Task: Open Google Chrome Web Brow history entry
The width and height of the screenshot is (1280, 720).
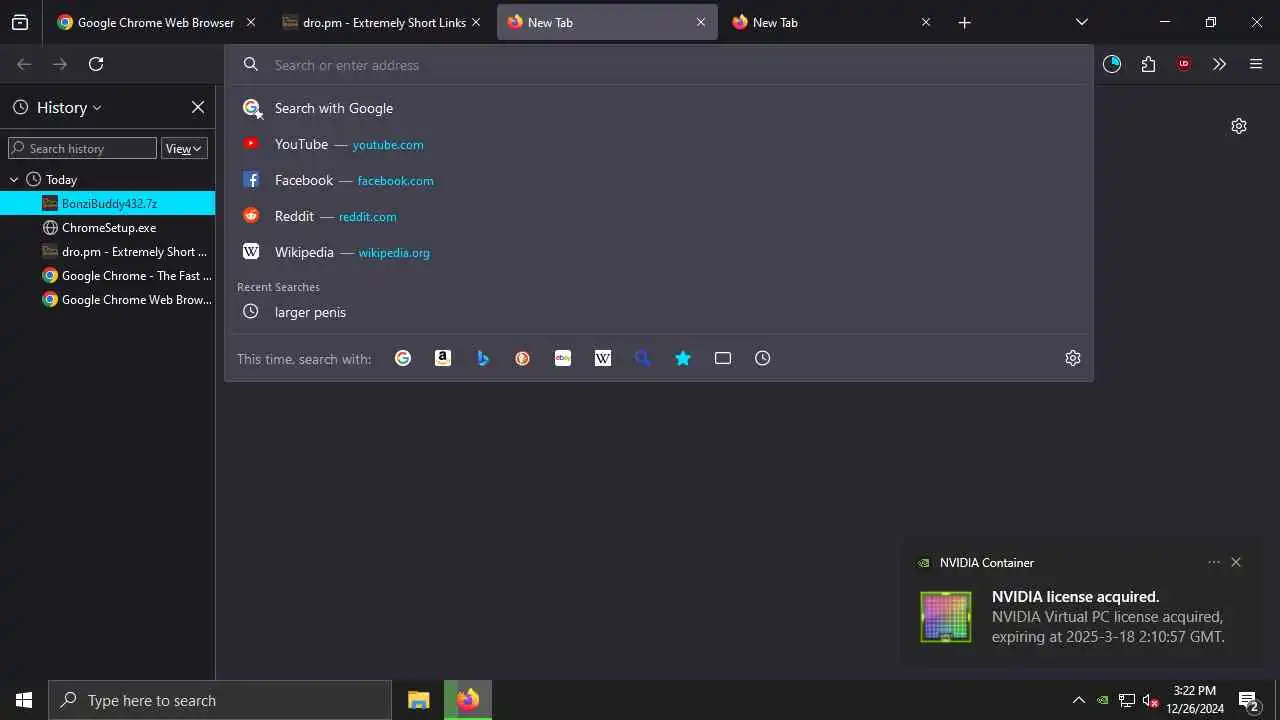Action: (108, 300)
